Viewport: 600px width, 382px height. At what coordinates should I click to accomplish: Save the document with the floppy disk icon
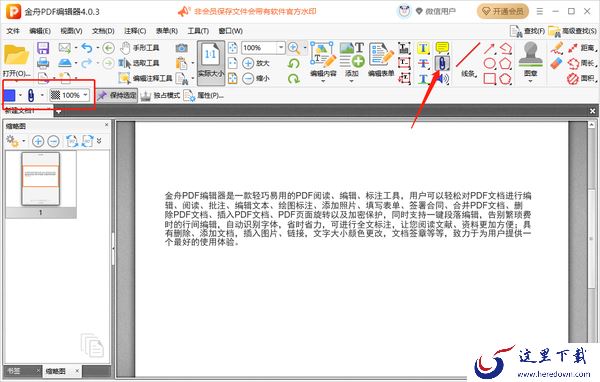43,48
